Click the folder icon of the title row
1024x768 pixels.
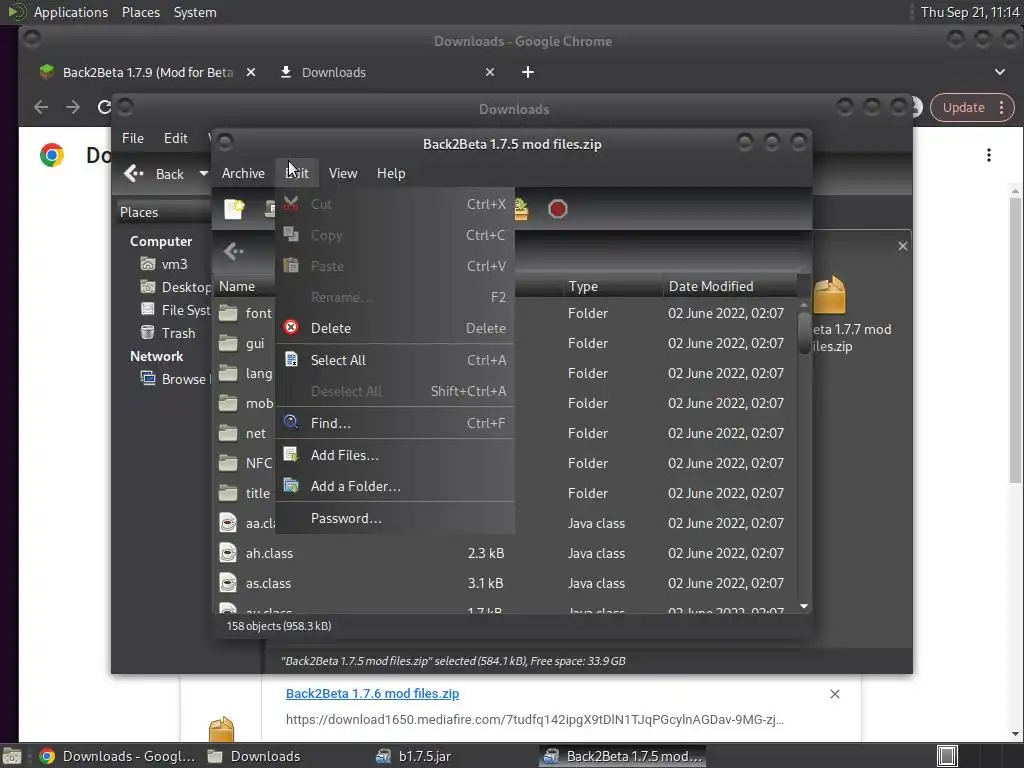point(228,493)
